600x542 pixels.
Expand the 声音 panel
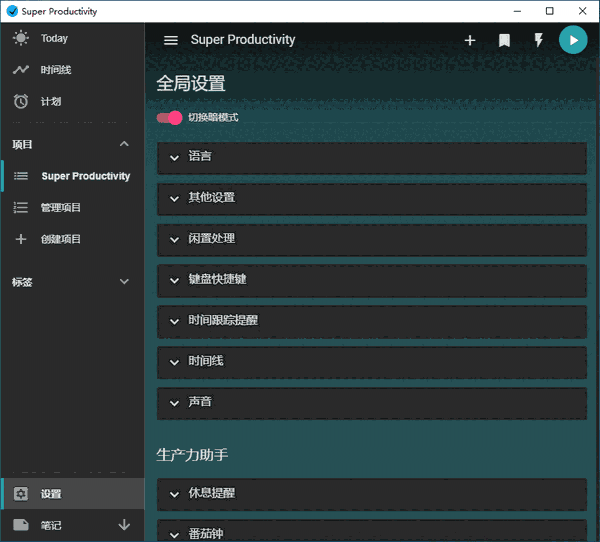[372, 404]
